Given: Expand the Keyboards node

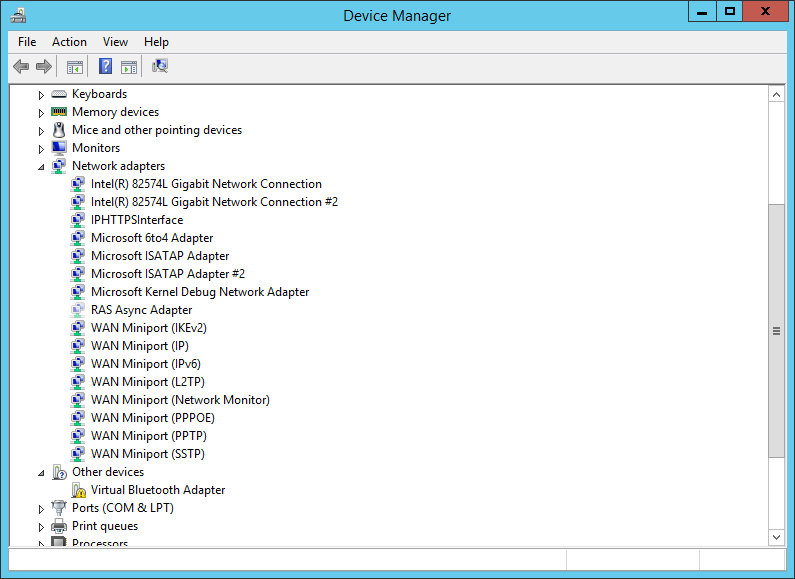Looking at the screenshot, I should click(x=41, y=95).
